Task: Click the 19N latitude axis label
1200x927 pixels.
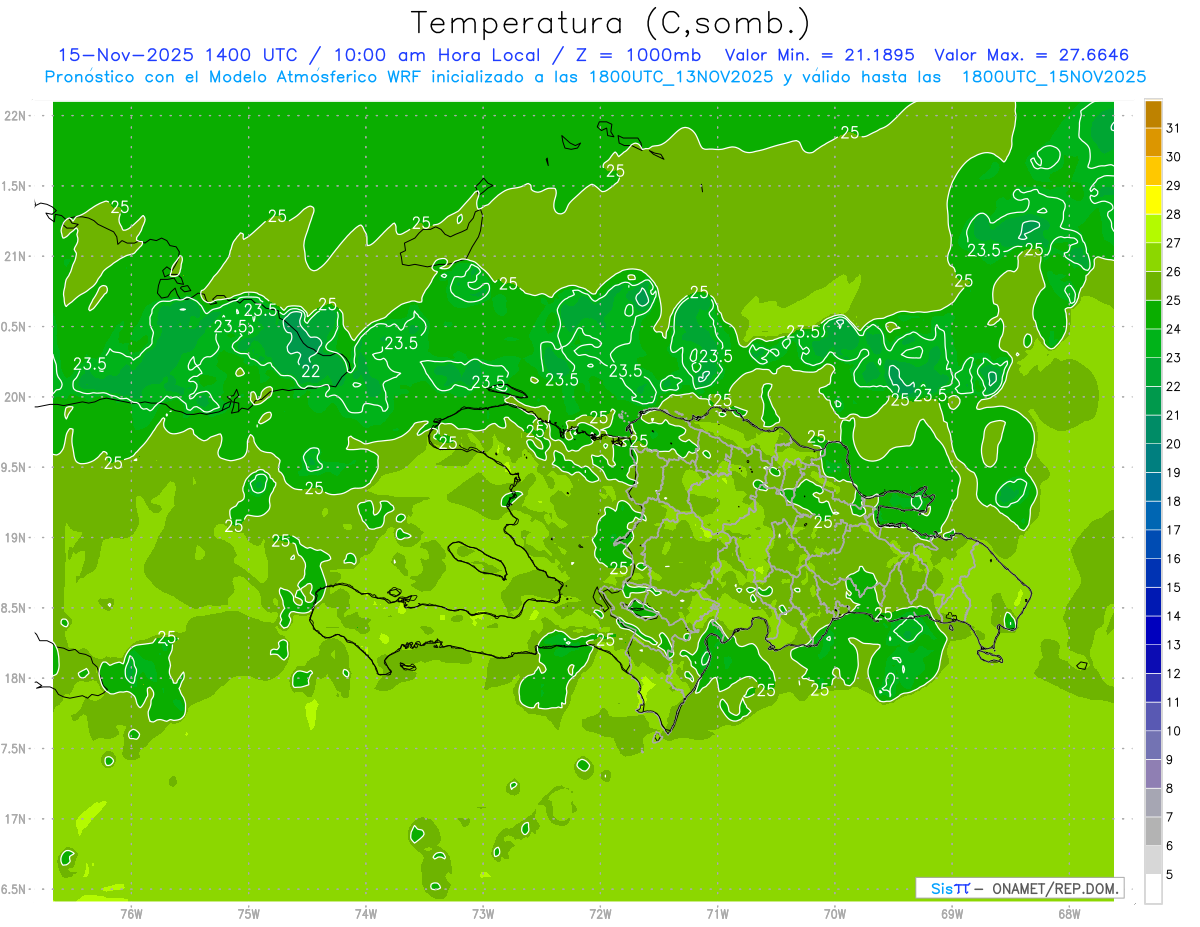Action: coord(15,538)
